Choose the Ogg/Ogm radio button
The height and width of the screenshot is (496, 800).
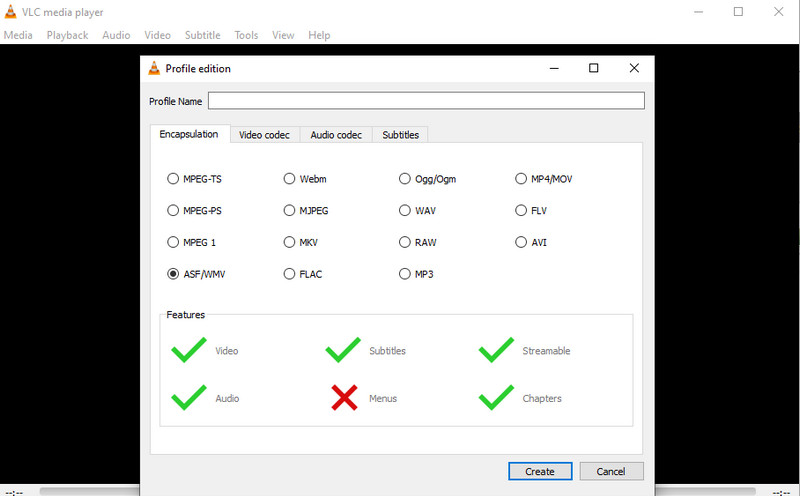click(x=405, y=179)
